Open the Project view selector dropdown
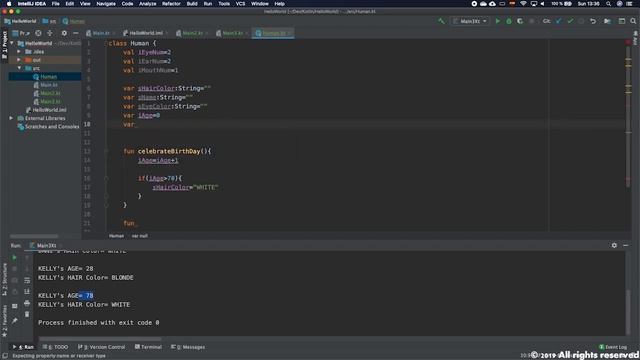Viewport: 640px width, 360px height. tap(21, 33)
